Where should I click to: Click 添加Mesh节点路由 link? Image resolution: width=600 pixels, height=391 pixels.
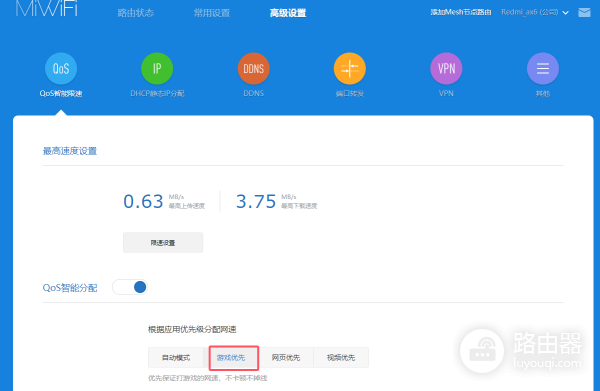pyautogui.click(x=461, y=12)
